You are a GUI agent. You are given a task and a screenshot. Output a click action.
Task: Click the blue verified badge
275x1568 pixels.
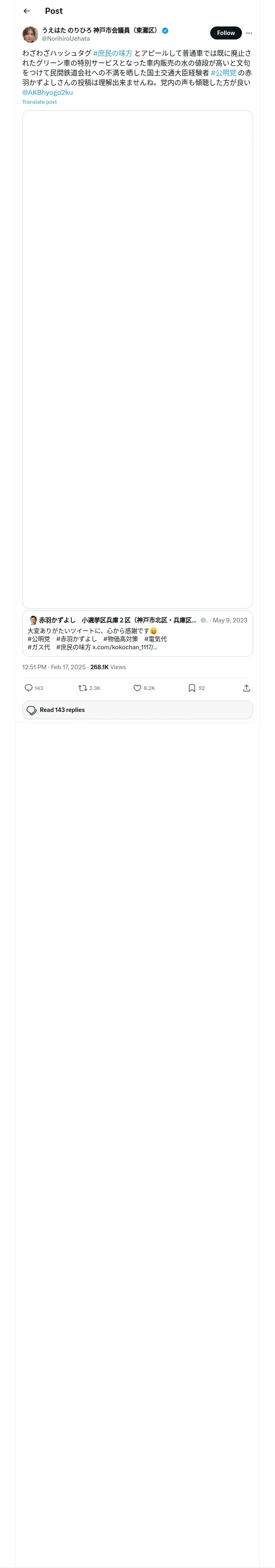pyautogui.click(x=165, y=31)
